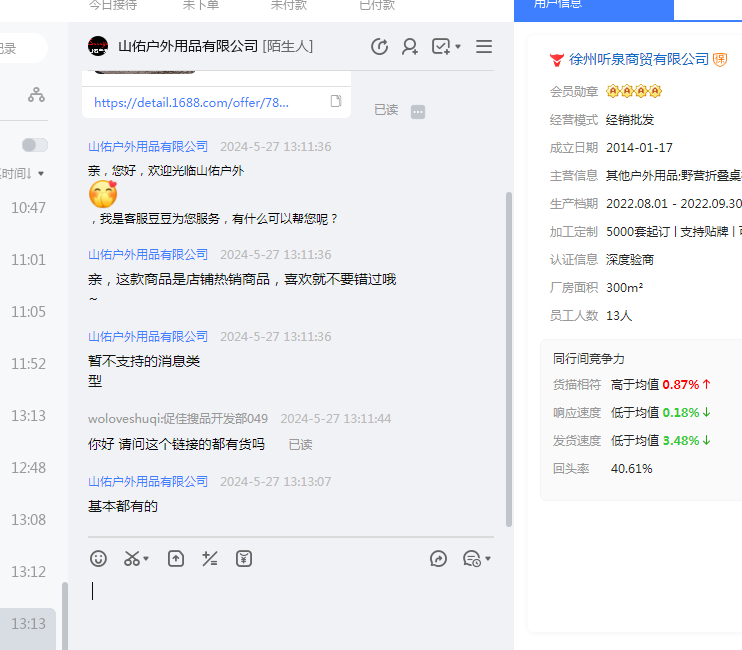The image size is (742, 650).
Task: Click the forward arrow bubble icon
Action: [438, 559]
